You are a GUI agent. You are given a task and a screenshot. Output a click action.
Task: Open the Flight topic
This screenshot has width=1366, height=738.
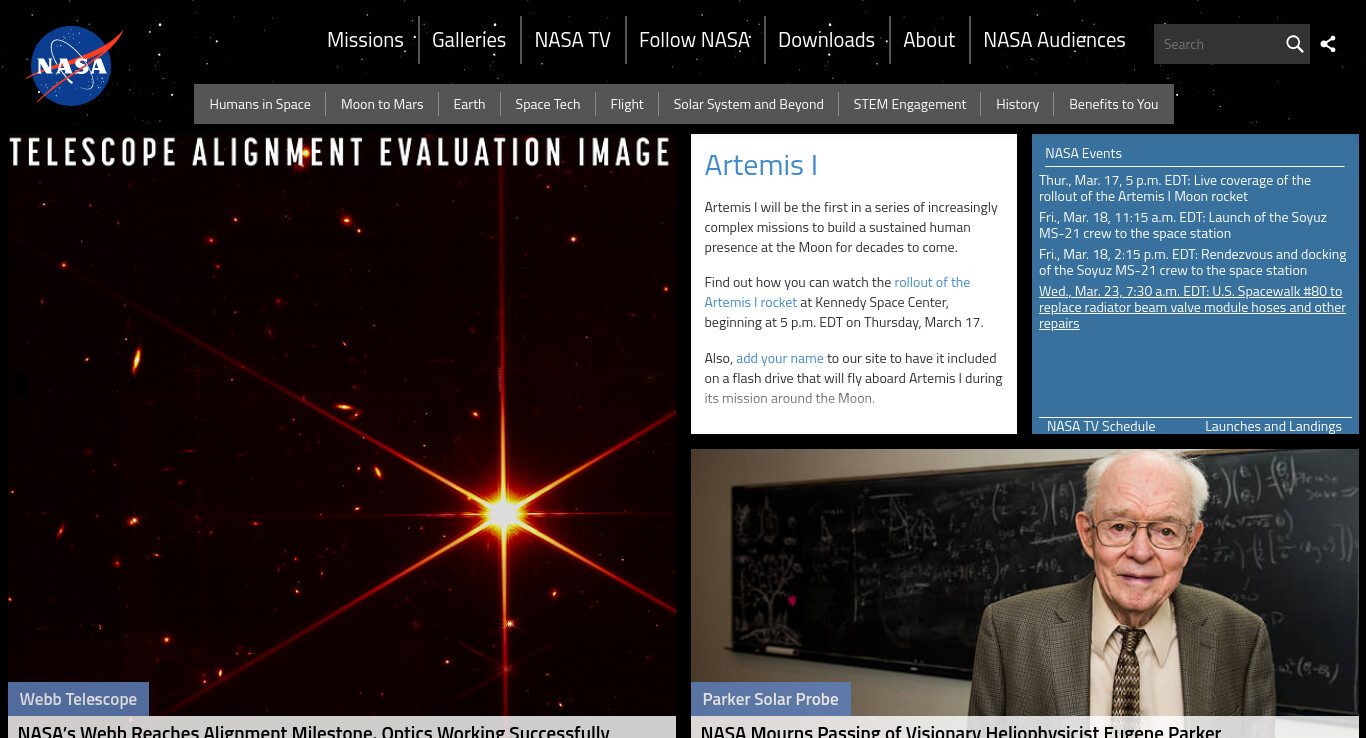[627, 104]
